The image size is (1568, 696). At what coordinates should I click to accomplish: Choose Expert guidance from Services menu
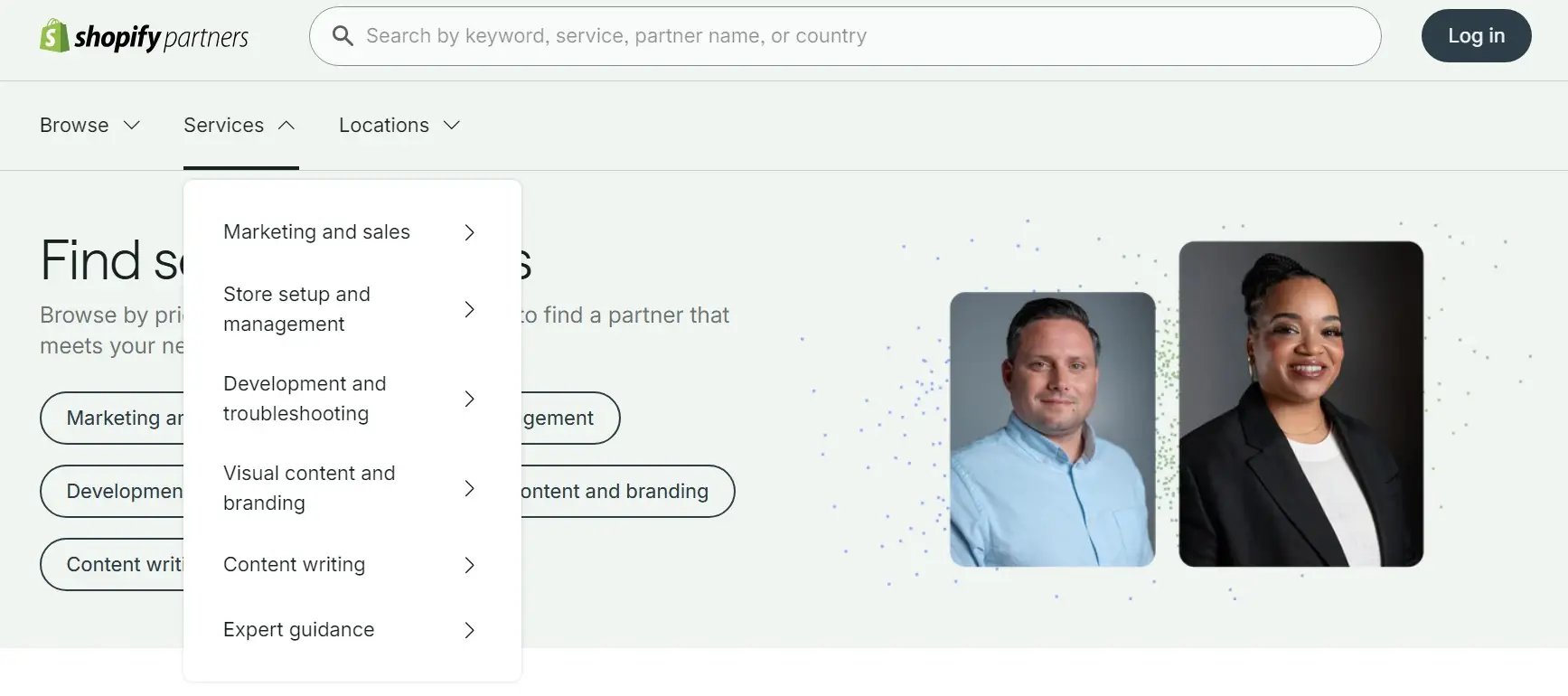click(x=298, y=630)
